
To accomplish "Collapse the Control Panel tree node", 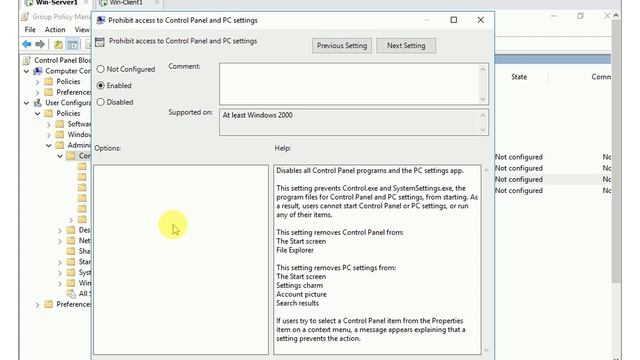I will click(x=60, y=156).
